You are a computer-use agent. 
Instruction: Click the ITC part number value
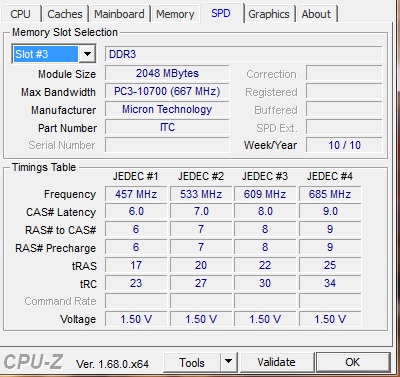167,127
